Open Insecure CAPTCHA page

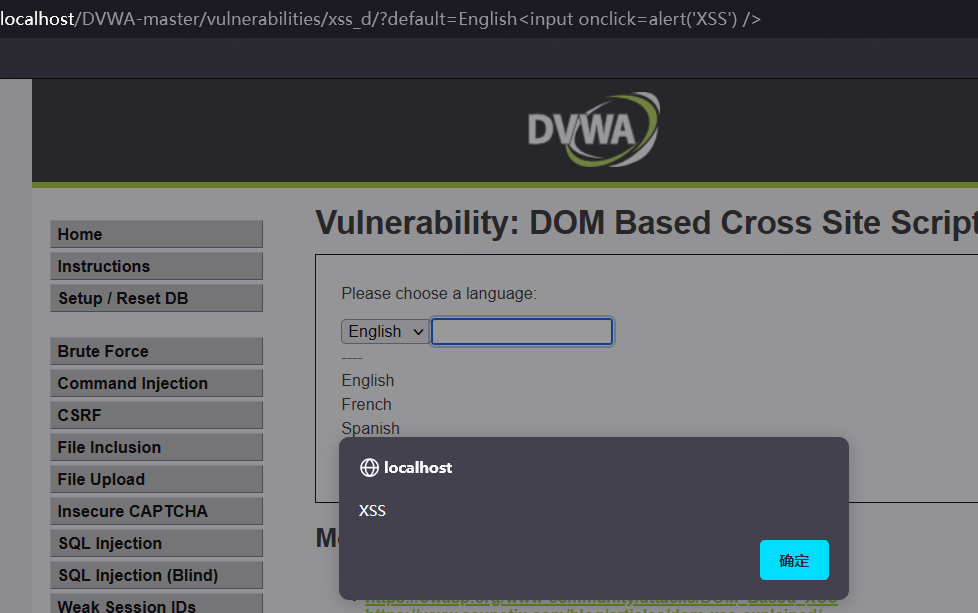tap(156, 511)
